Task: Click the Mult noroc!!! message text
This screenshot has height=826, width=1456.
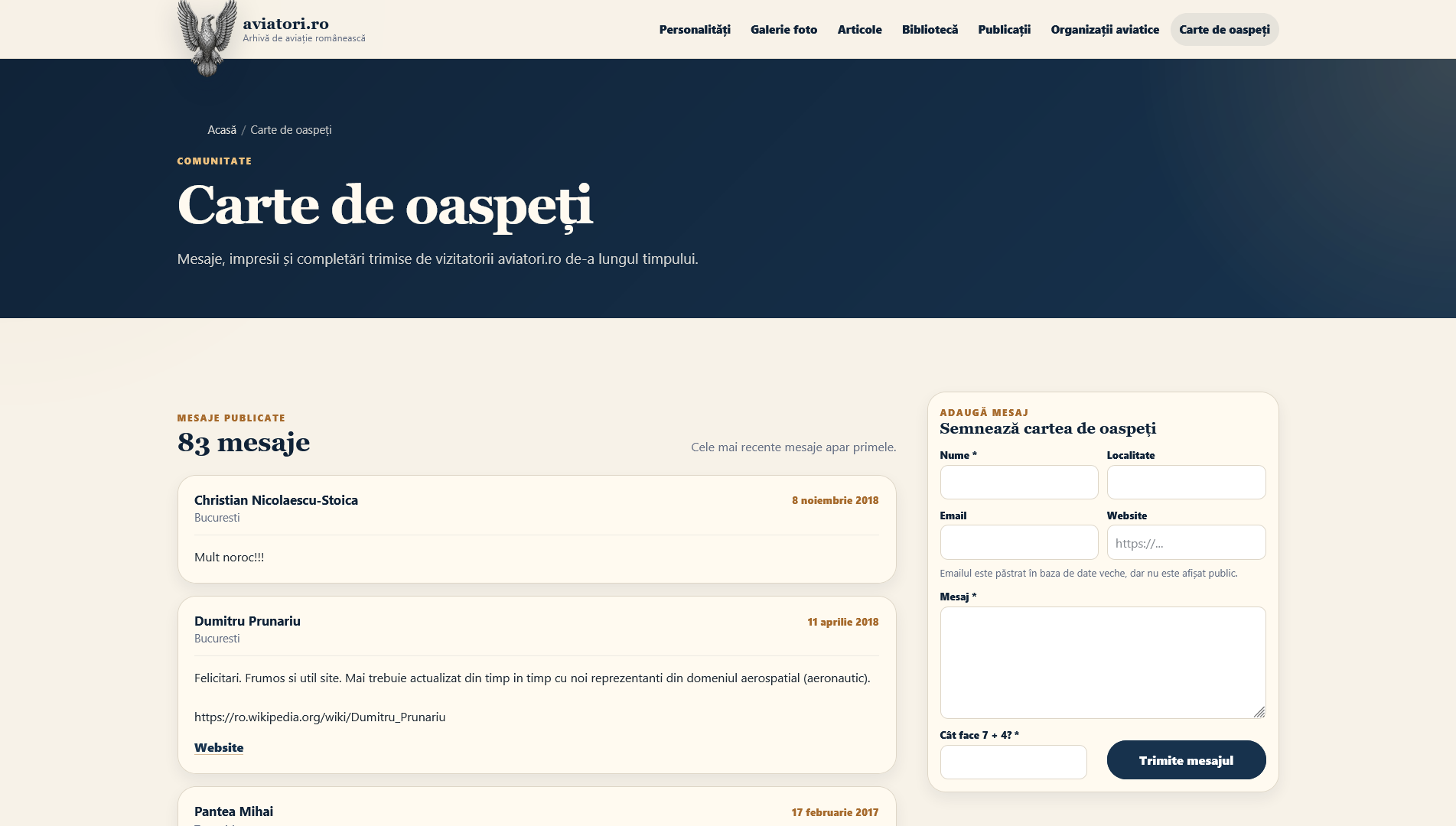Action: click(x=229, y=557)
